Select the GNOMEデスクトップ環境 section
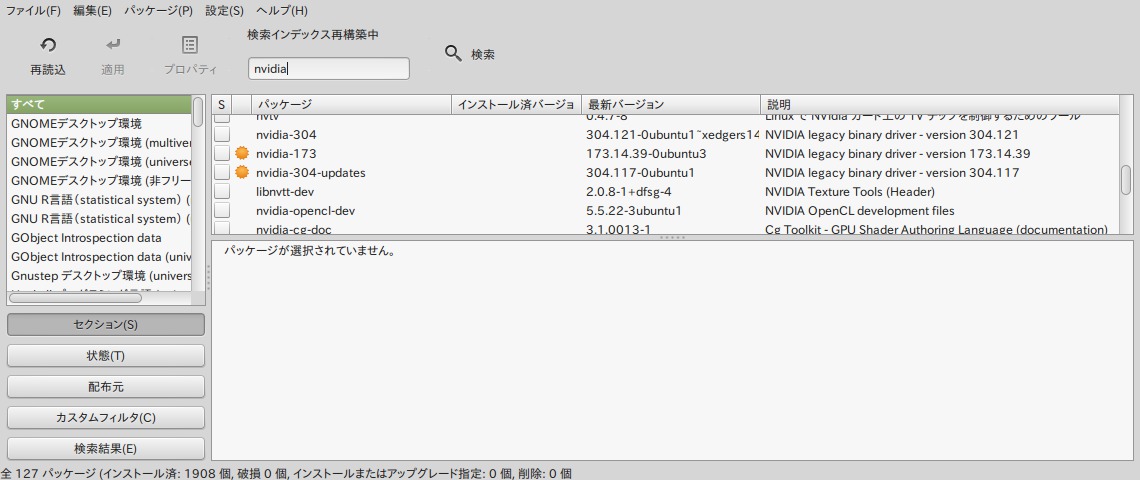This screenshot has width=1140, height=480. pos(99,124)
